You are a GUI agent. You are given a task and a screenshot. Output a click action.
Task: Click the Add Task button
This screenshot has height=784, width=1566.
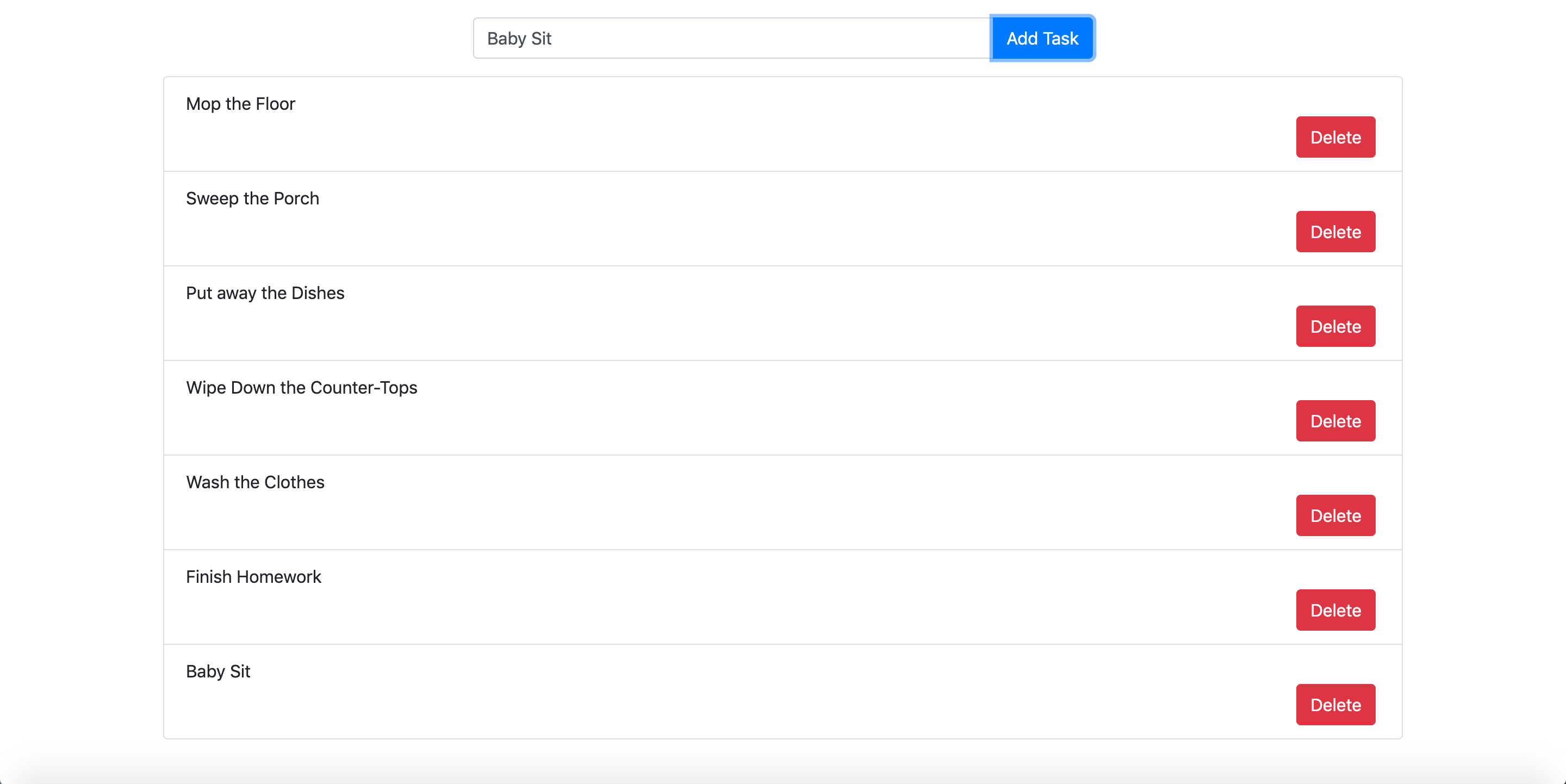click(1042, 38)
